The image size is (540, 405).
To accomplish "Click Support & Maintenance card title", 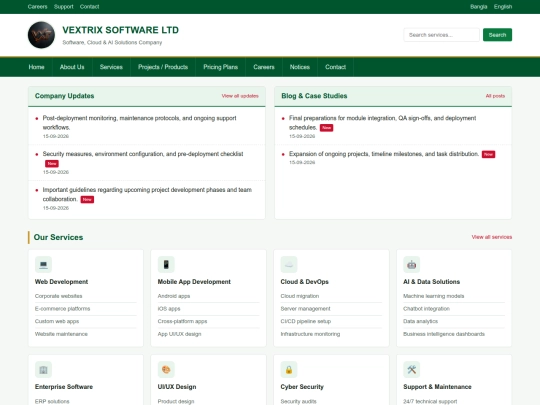I will click(437, 387).
